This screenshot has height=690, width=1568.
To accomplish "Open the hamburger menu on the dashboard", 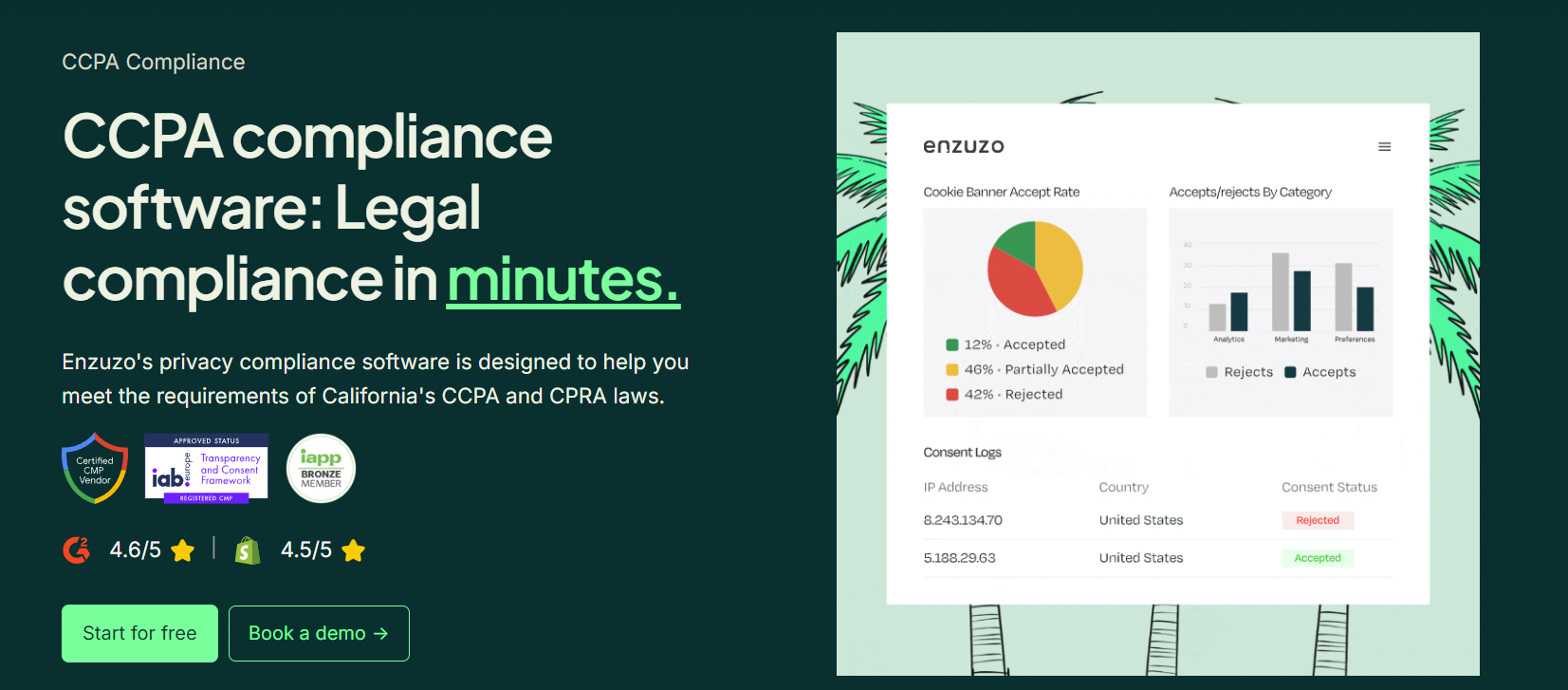I will [x=1384, y=146].
